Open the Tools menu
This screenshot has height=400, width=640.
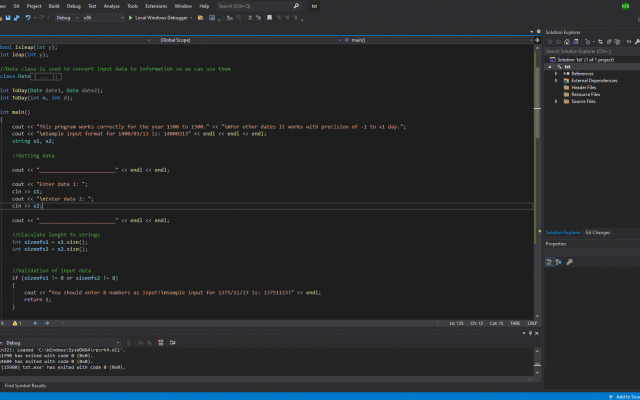coord(132,6)
